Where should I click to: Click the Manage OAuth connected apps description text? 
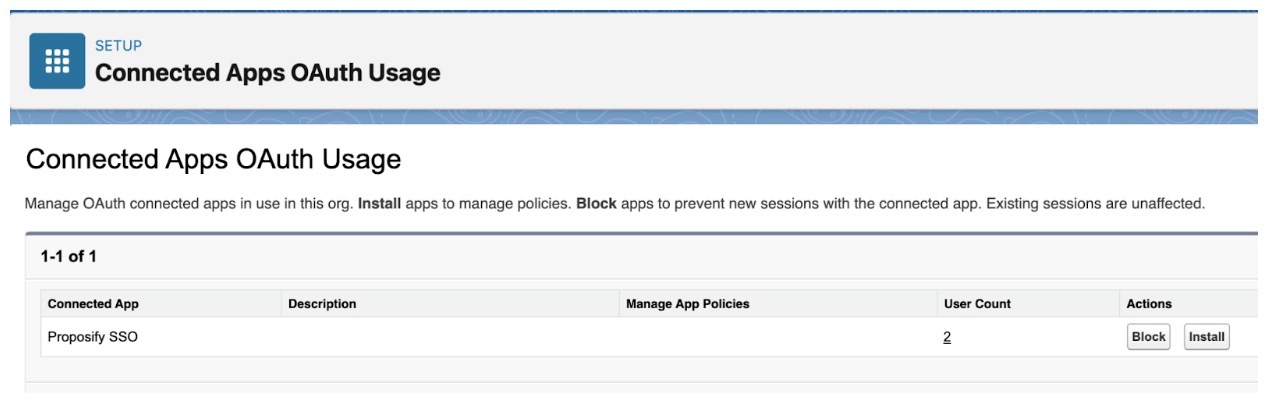click(x=615, y=204)
